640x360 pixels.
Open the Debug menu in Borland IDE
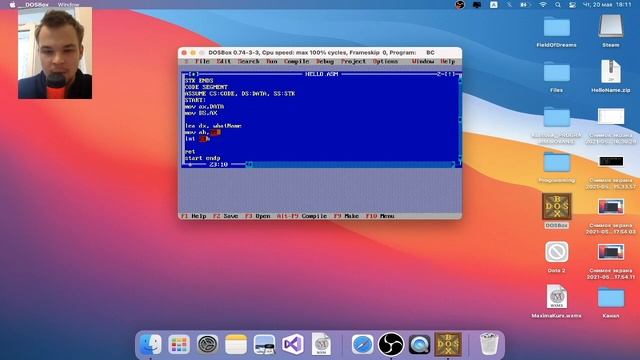pyautogui.click(x=325, y=61)
